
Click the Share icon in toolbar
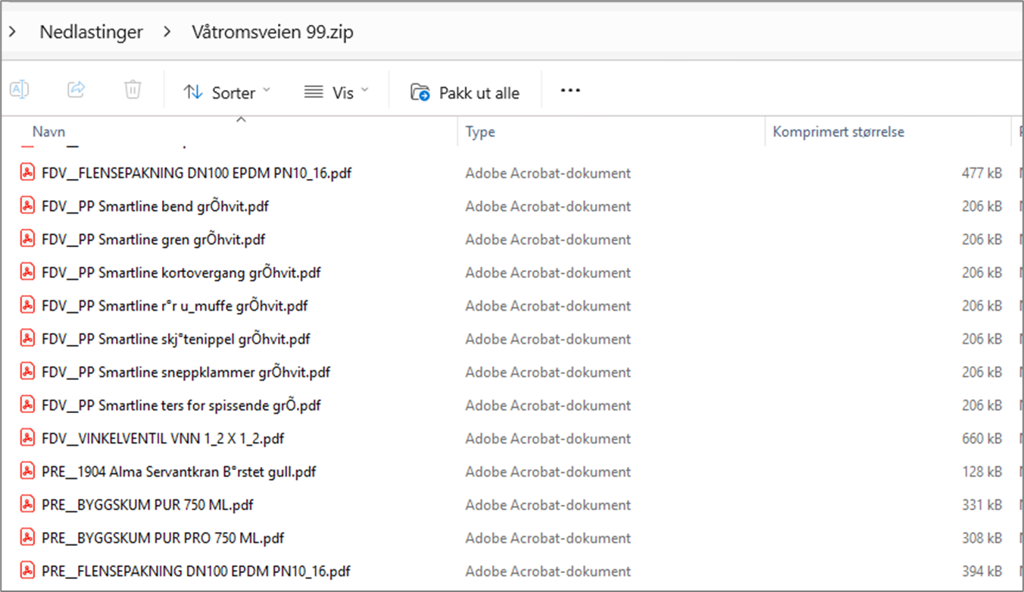(76, 90)
